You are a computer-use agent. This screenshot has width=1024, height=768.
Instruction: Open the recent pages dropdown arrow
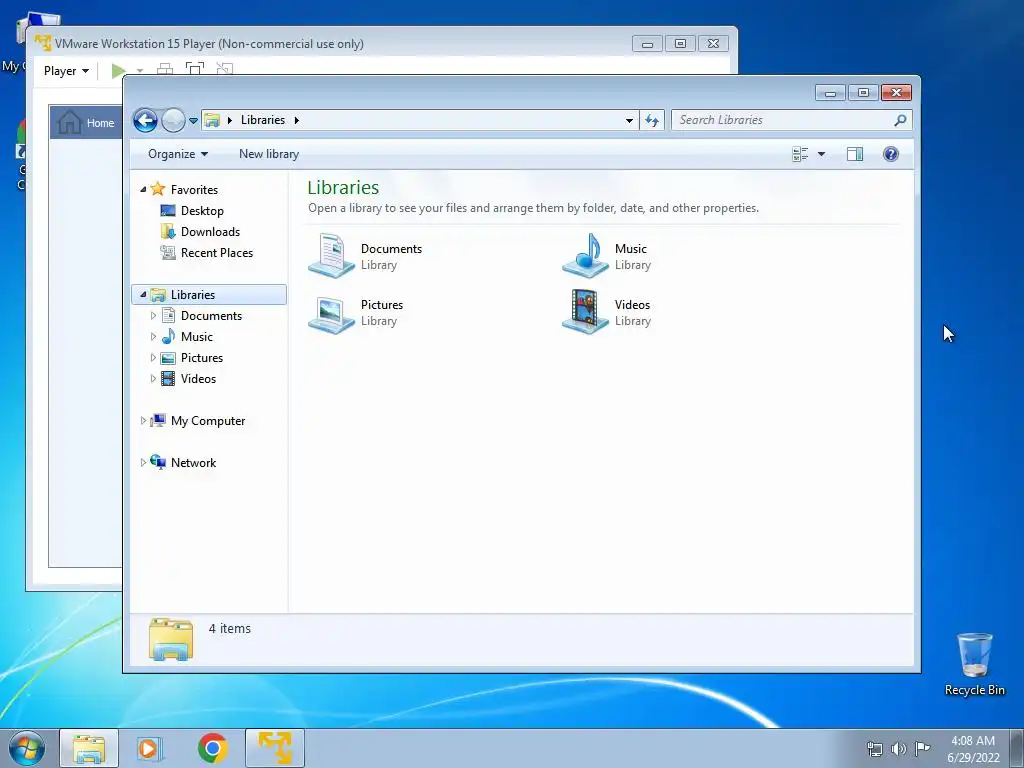[x=193, y=121]
